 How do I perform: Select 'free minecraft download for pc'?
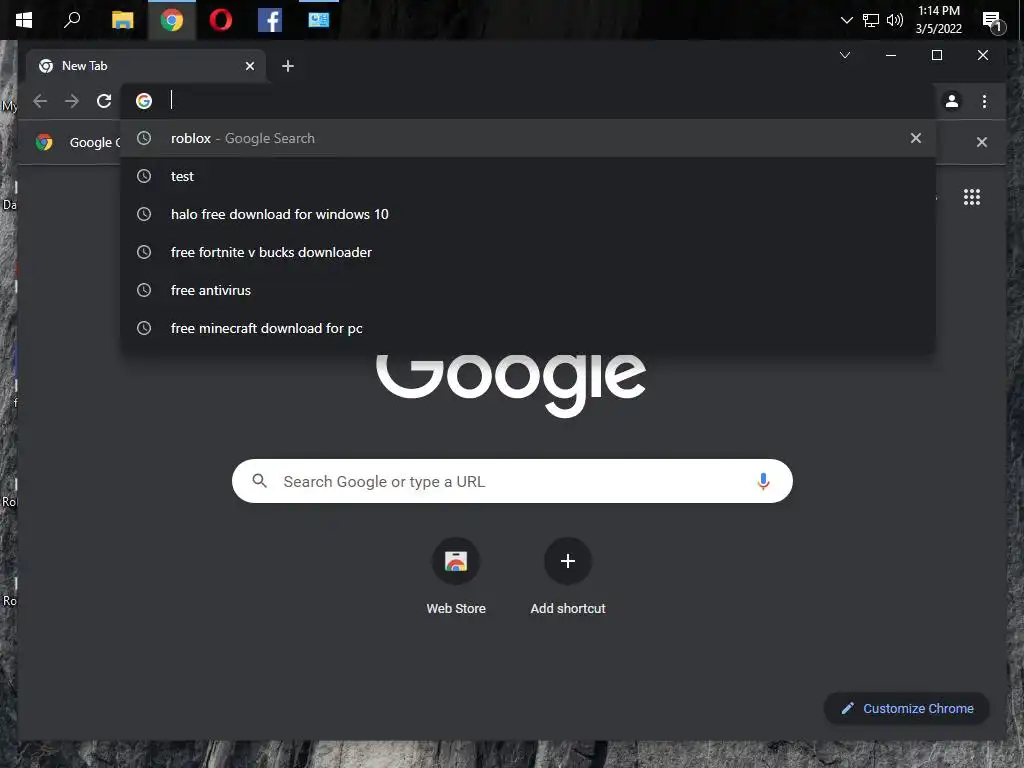pos(528,328)
